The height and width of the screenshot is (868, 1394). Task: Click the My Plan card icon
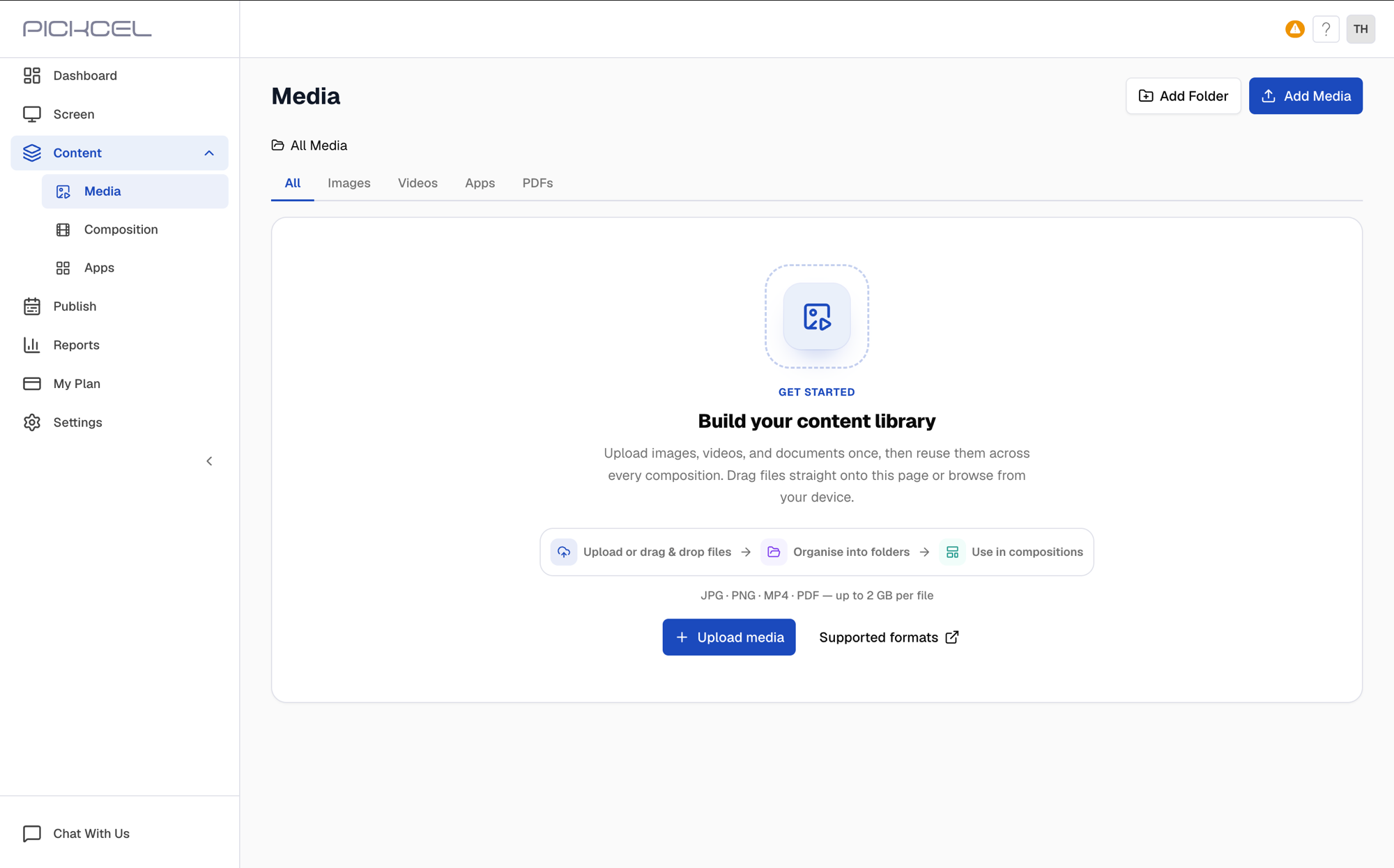(x=32, y=384)
